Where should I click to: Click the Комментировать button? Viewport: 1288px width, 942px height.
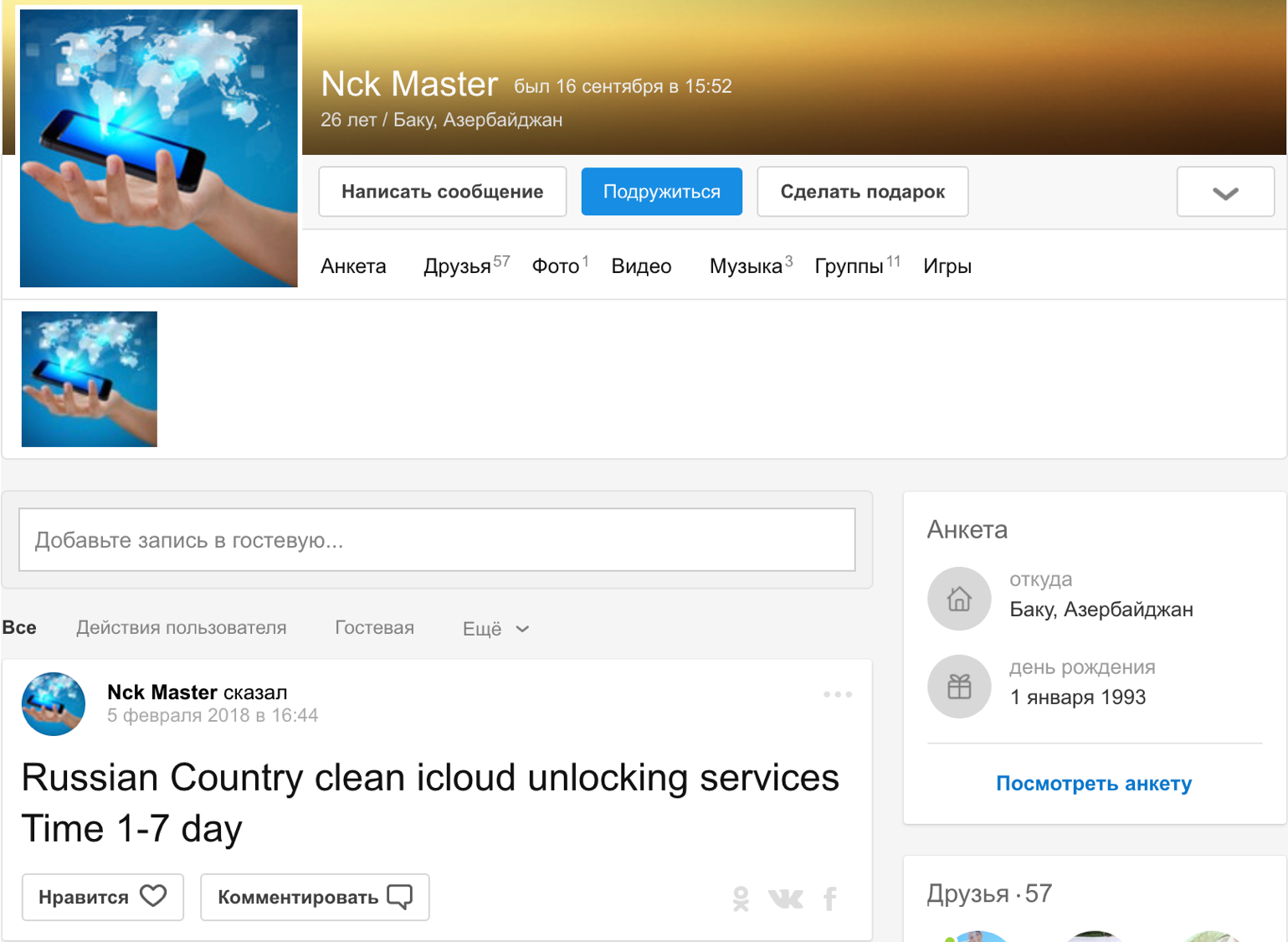[315, 897]
